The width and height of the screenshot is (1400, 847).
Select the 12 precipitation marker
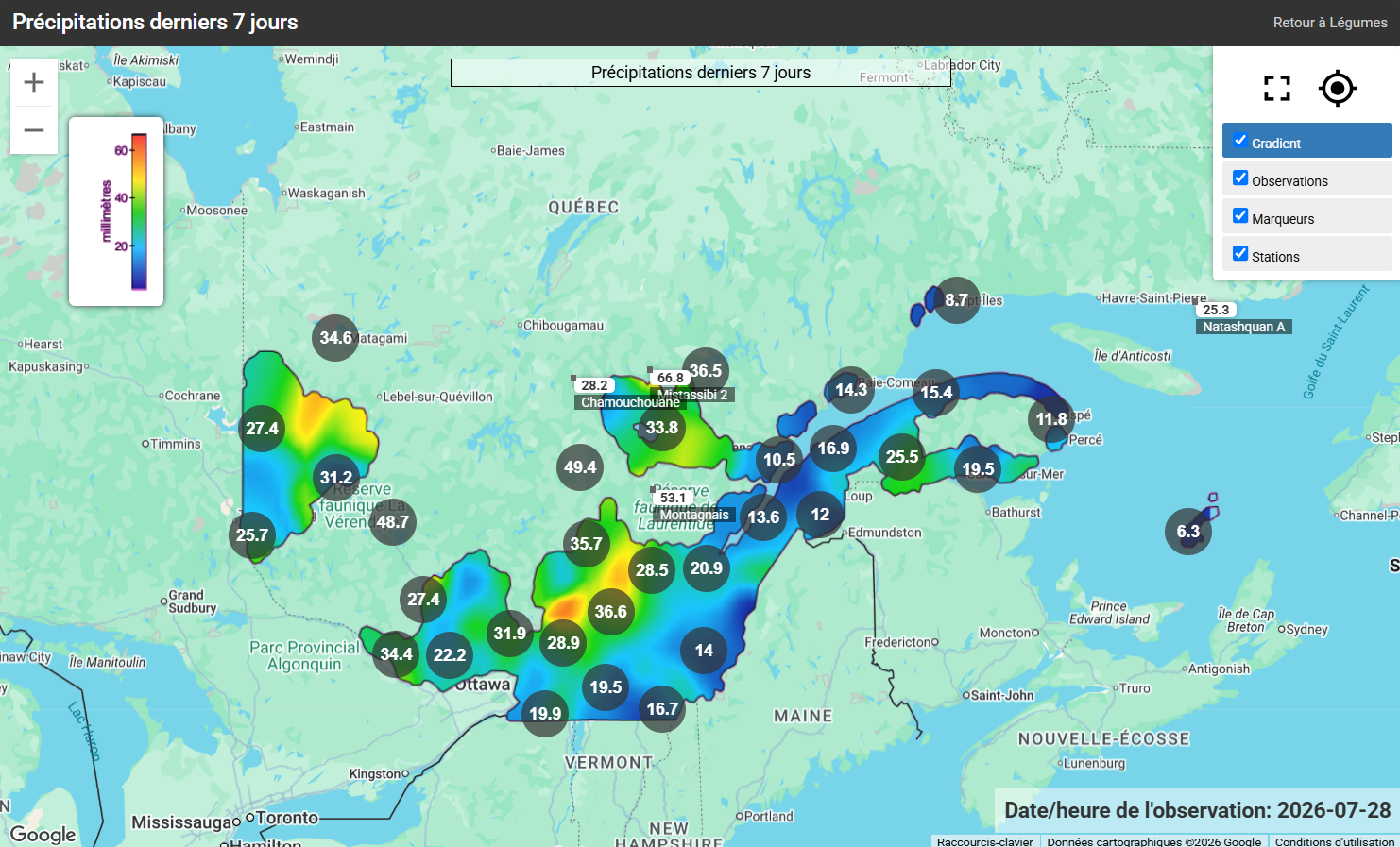tap(820, 515)
